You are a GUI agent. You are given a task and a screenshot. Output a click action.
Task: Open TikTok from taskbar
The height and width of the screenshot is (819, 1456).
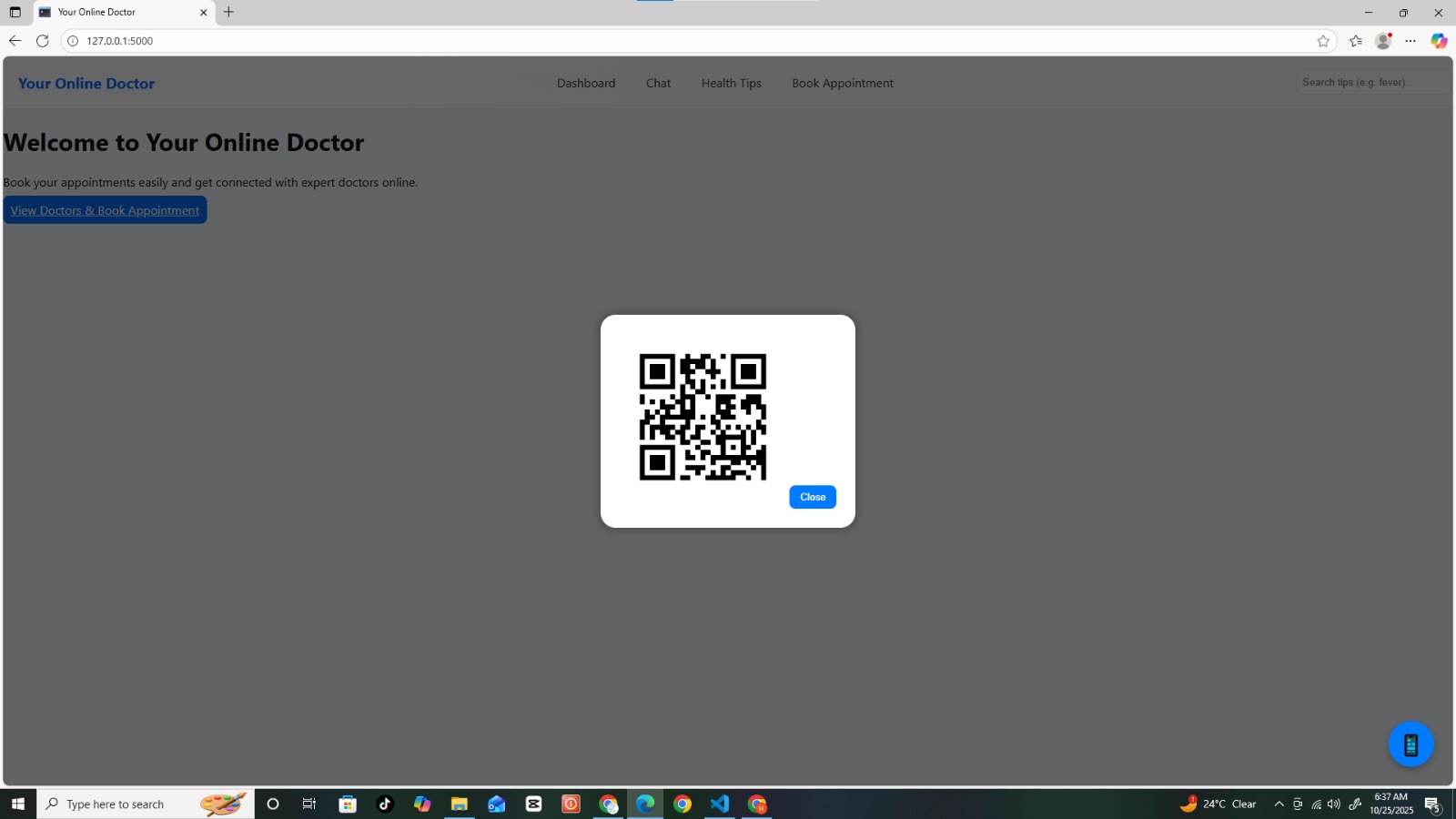click(x=385, y=804)
